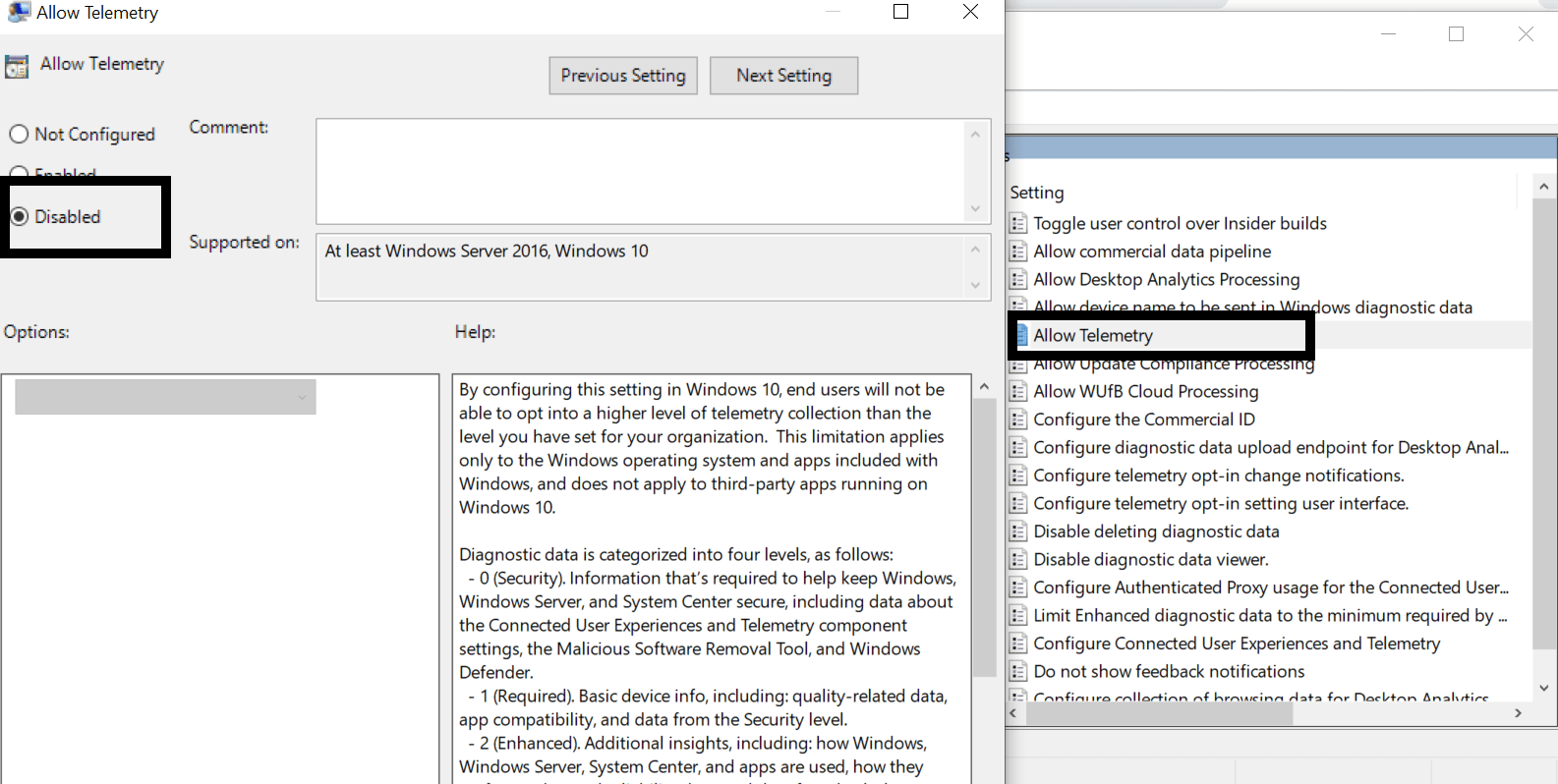
Task: Click icon beside Disable diagnostic data viewer
Action: click(x=1018, y=560)
